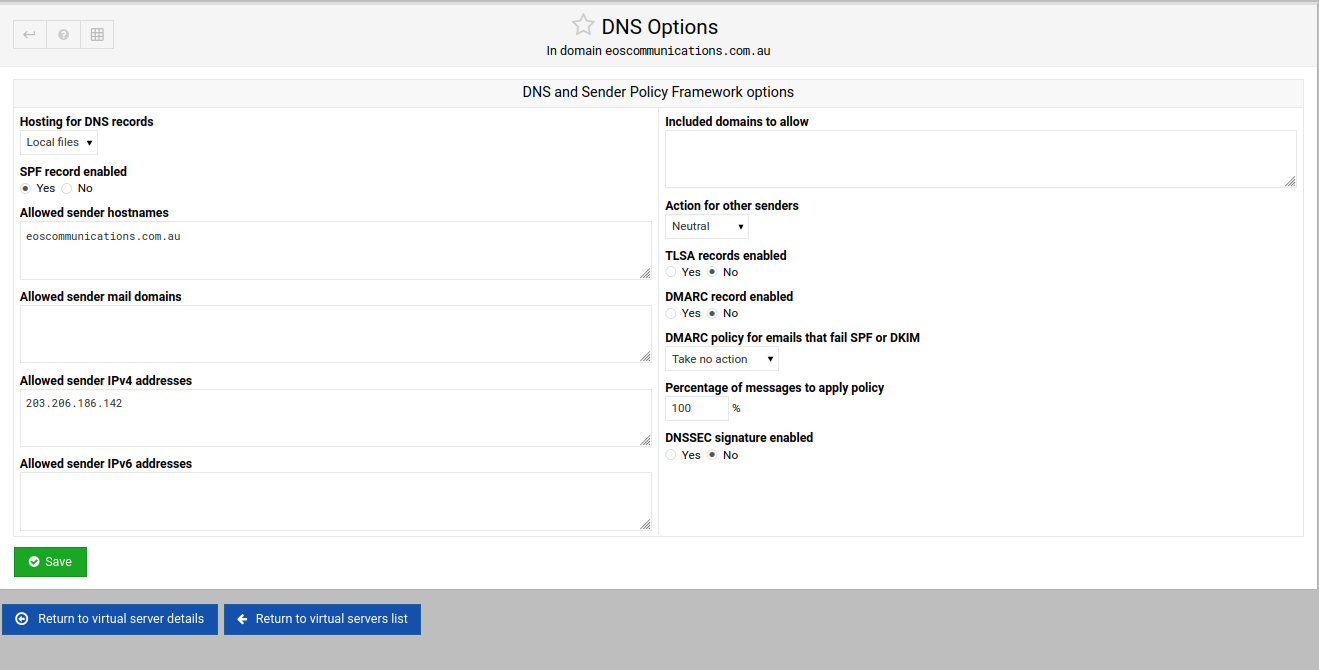Click the DNS and Sender Policy Framework header
The width and height of the screenshot is (1319, 670).
coord(658,92)
